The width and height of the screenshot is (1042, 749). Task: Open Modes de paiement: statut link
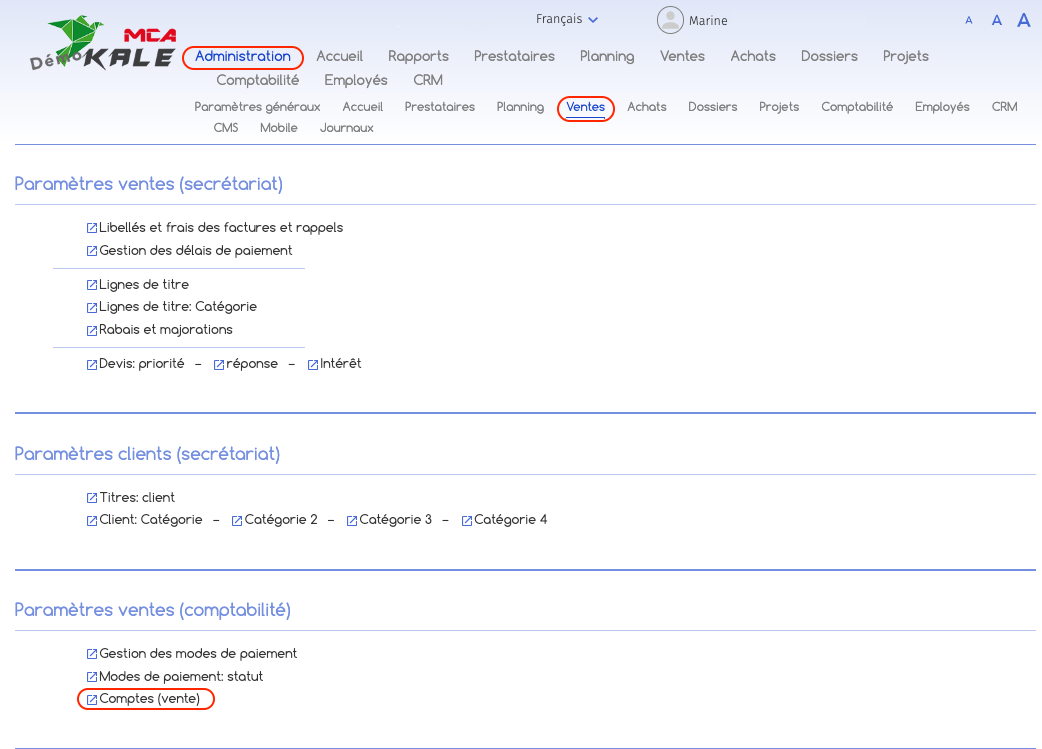[x=181, y=677]
